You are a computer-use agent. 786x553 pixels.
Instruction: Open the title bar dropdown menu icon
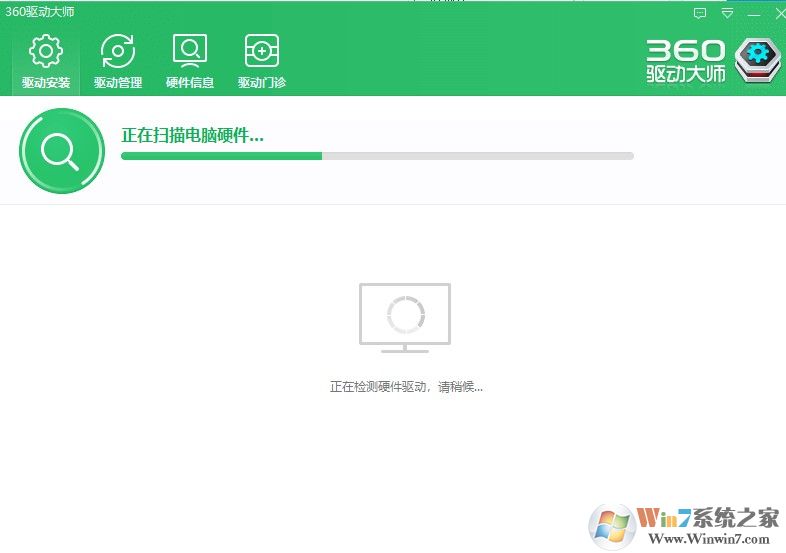coord(727,14)
